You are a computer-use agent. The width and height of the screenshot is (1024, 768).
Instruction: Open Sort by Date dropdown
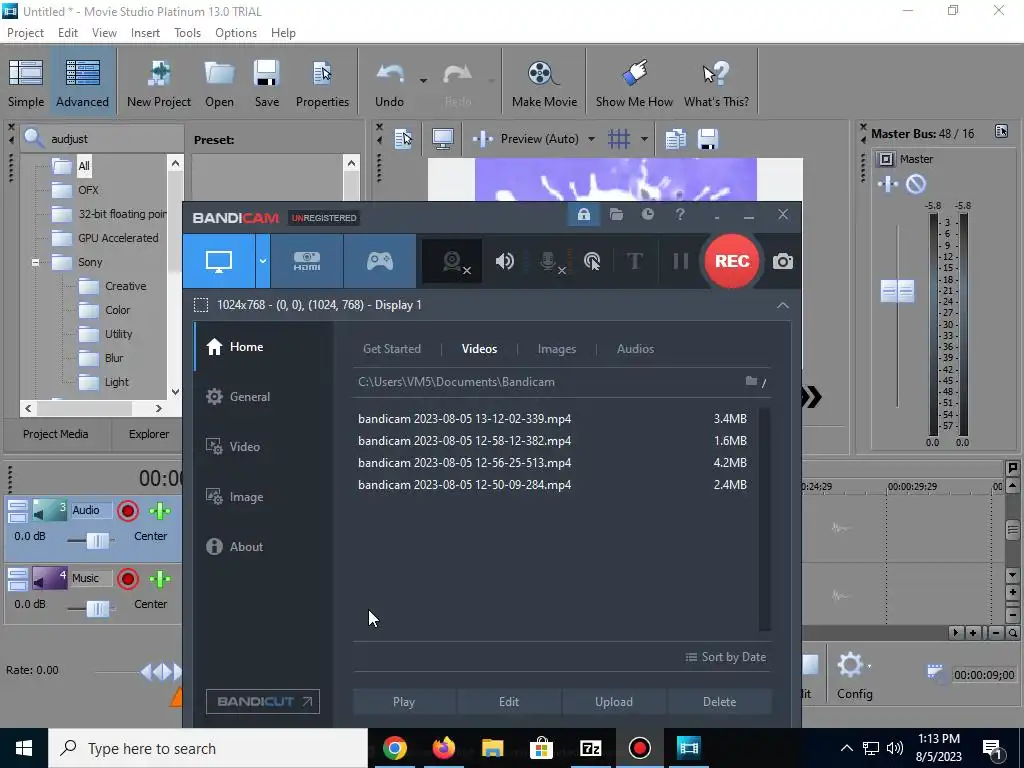pos(726,657)
